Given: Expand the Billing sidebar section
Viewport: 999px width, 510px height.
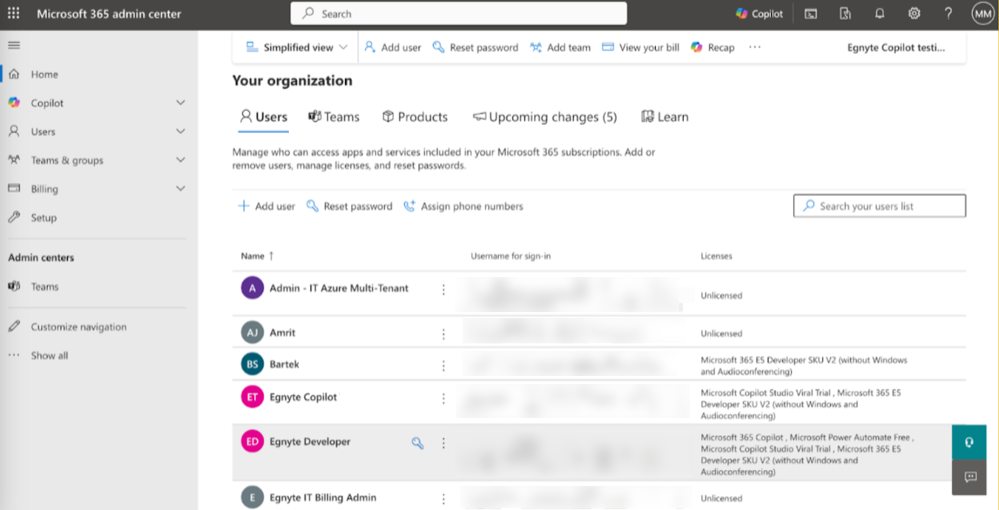Looking at the screenshot, I should coord(181,189).
